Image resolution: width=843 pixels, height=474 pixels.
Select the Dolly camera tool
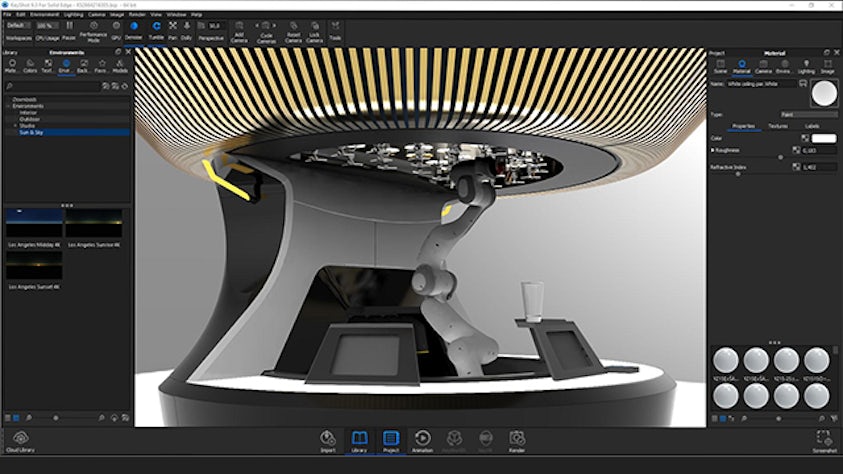click(x=187, y=31)
